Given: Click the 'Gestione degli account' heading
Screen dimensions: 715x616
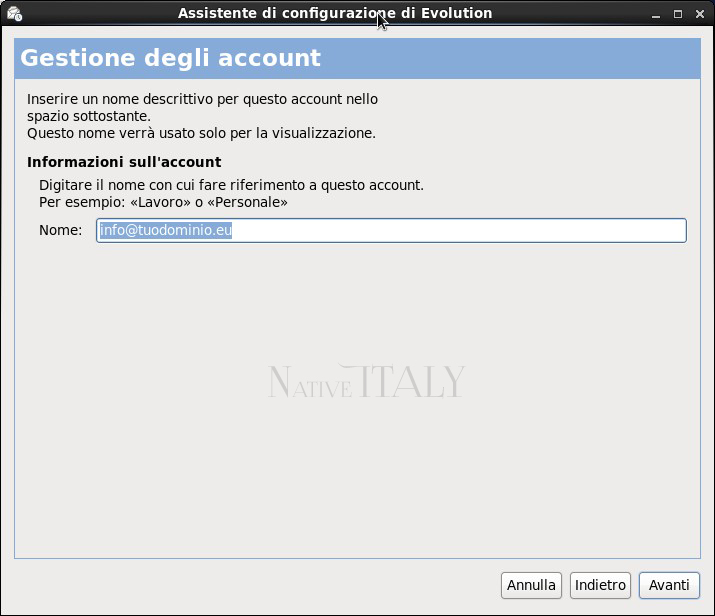Looking at the screenshot, I should point(171,58).
